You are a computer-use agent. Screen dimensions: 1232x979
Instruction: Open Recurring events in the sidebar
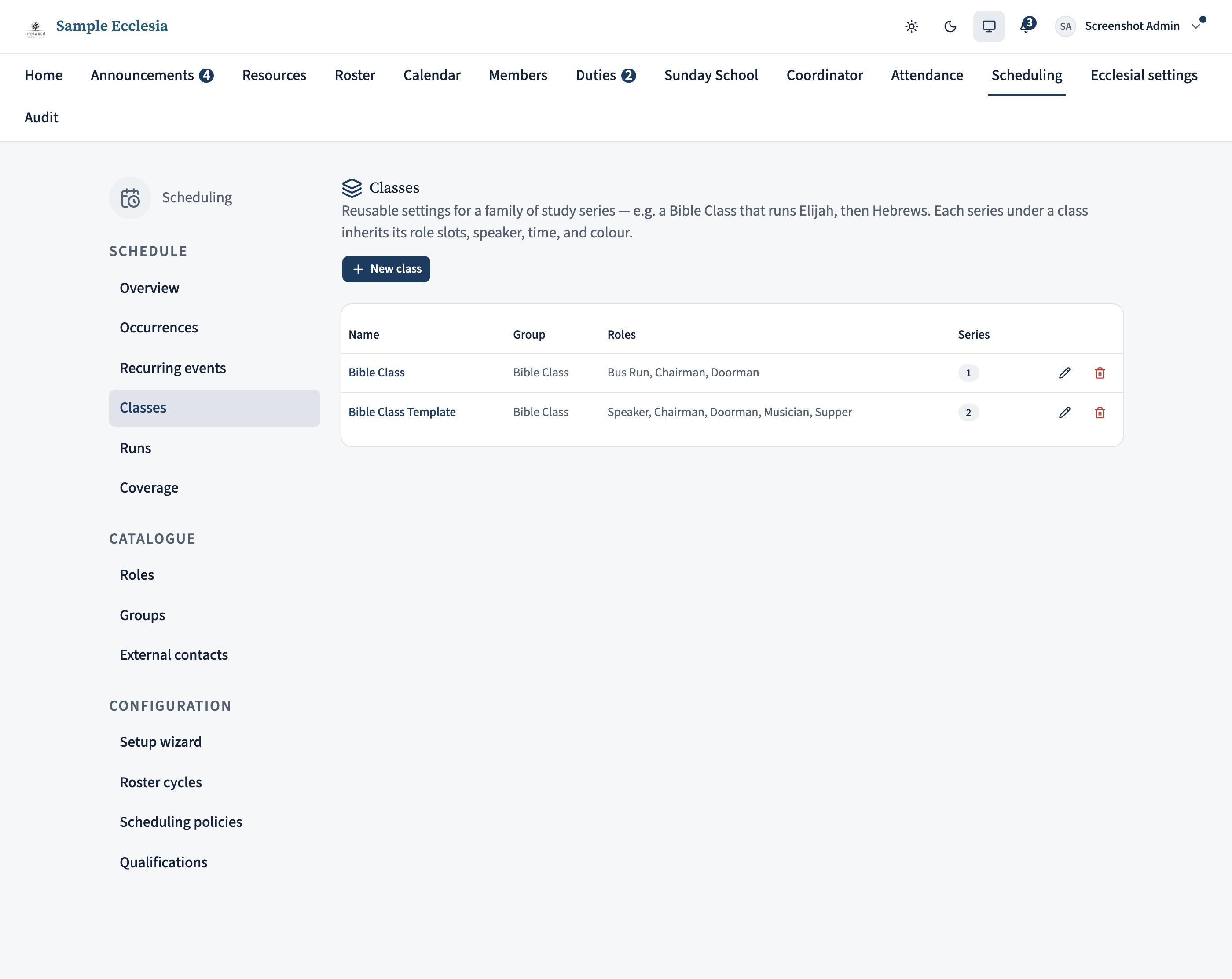(214, 369)
